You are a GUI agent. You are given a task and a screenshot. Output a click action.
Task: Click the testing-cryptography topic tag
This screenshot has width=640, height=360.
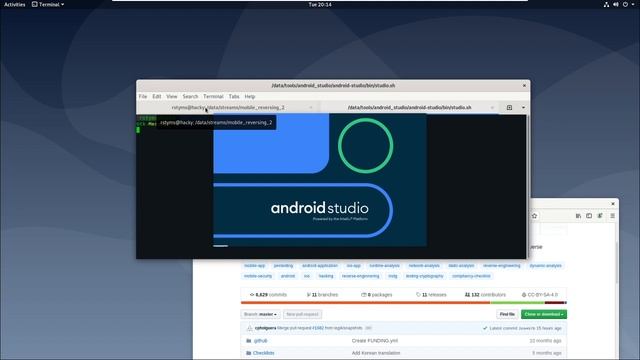click(424, 276)
